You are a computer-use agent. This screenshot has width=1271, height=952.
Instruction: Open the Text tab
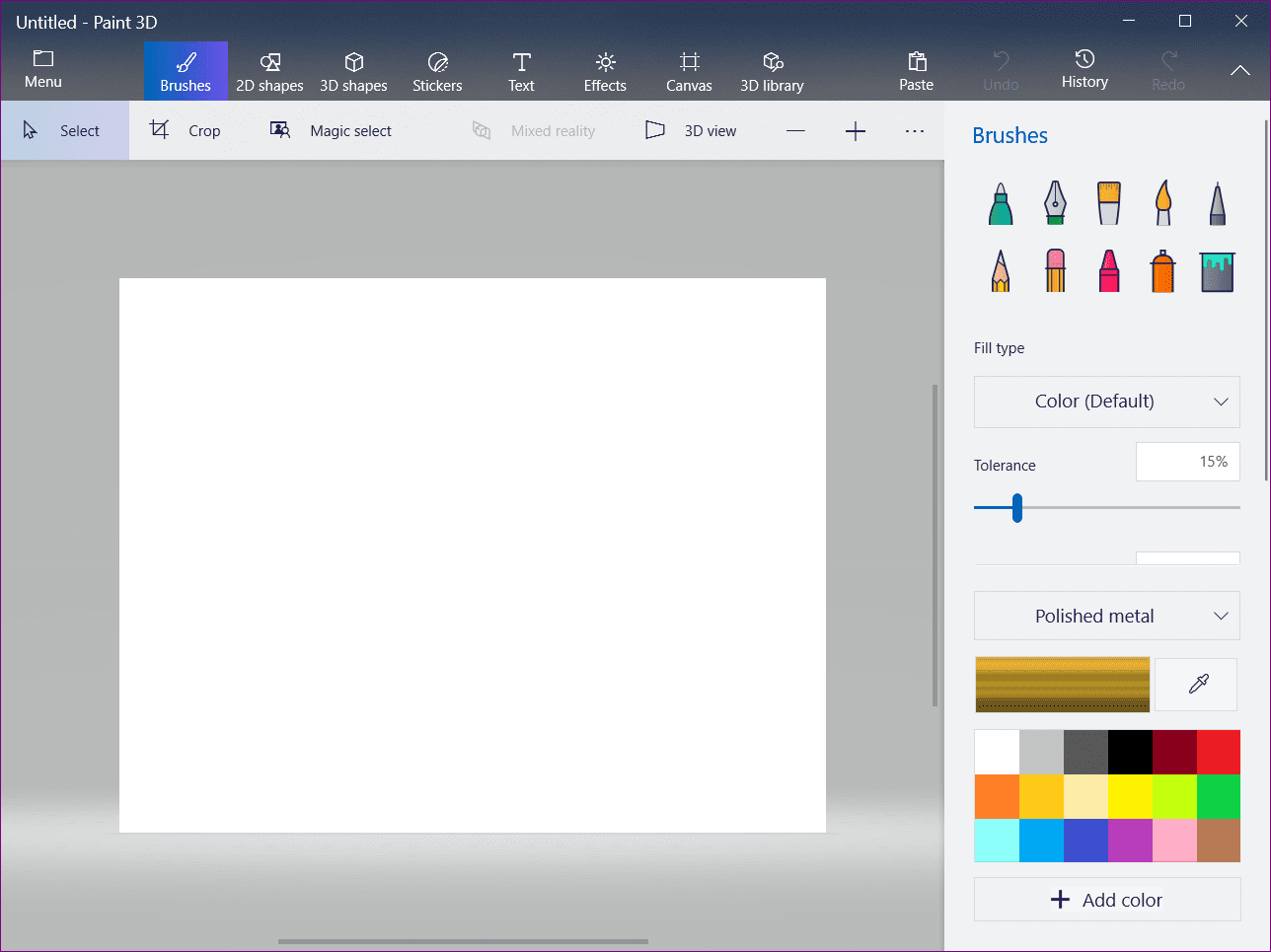(521, 71)
